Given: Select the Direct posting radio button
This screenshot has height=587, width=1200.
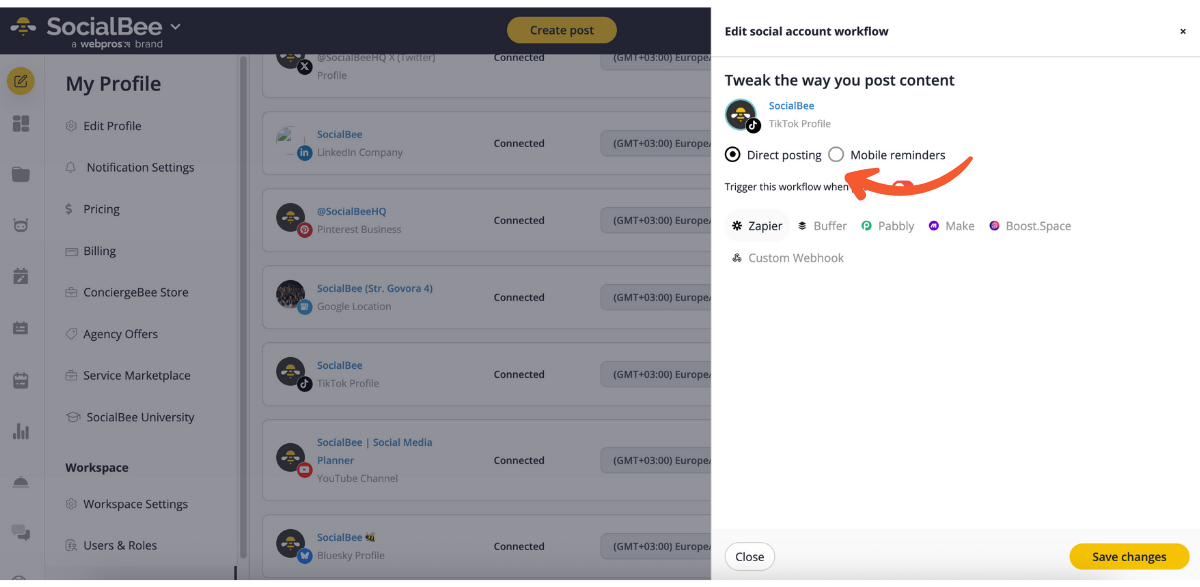Looking at the screenshot, I should (x=733, y=155).
